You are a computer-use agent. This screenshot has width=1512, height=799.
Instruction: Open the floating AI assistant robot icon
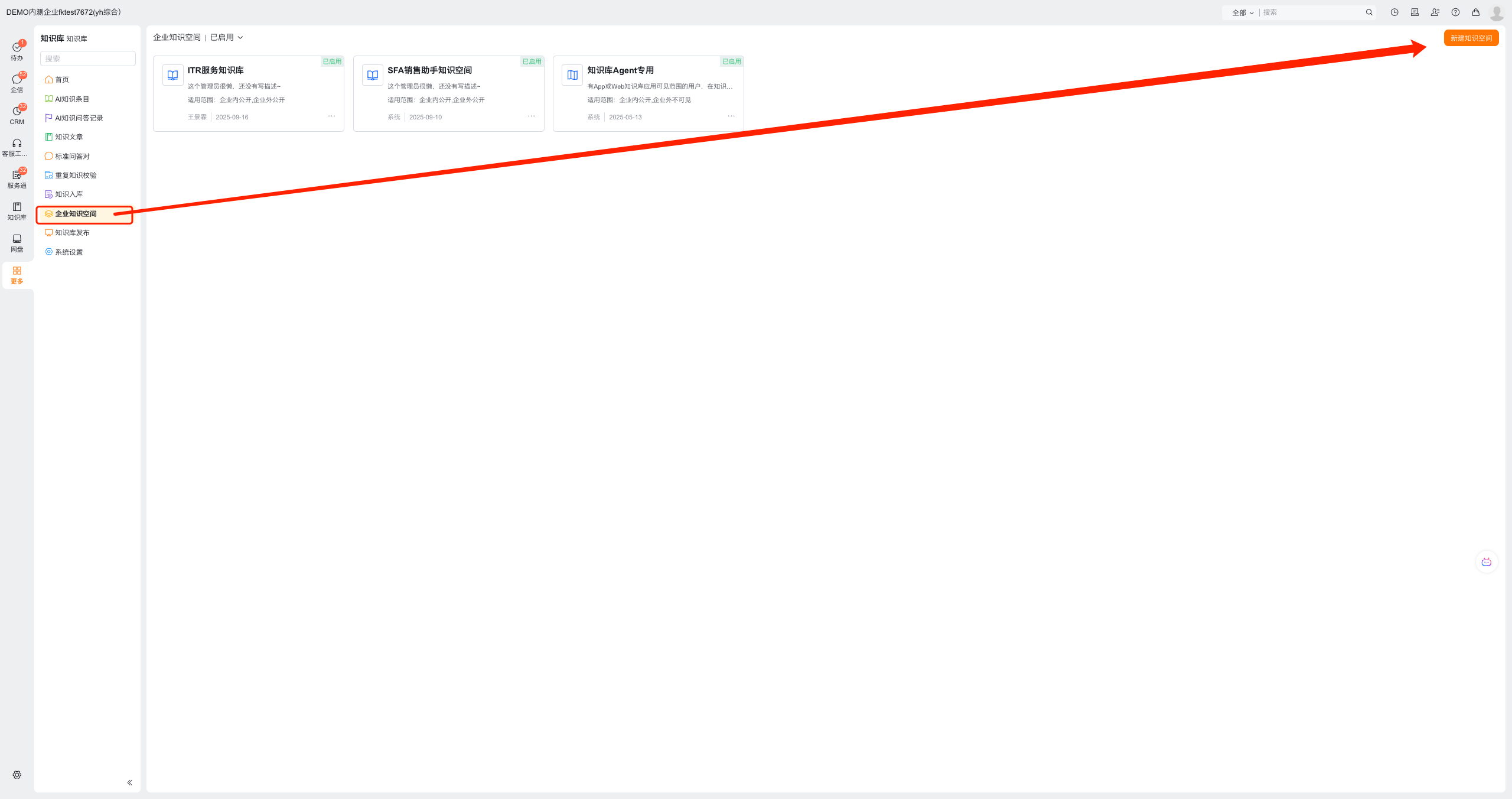tap(1486, 562)
